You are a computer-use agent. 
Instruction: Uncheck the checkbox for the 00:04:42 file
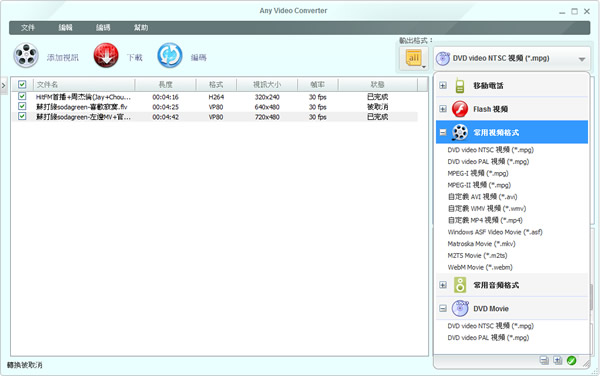point(22,116)
